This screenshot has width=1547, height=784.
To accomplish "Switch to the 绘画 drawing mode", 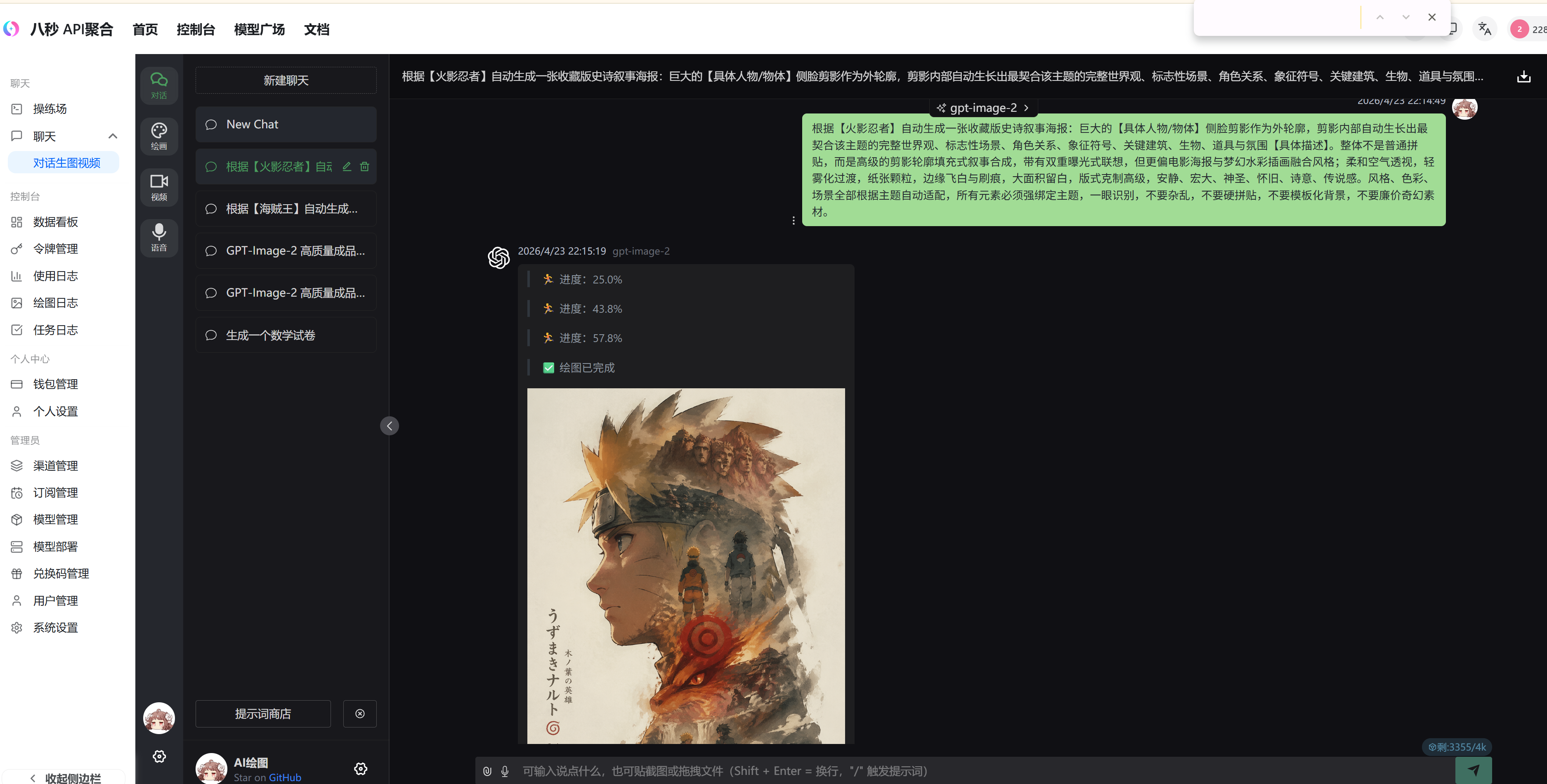I will [159, 136].
